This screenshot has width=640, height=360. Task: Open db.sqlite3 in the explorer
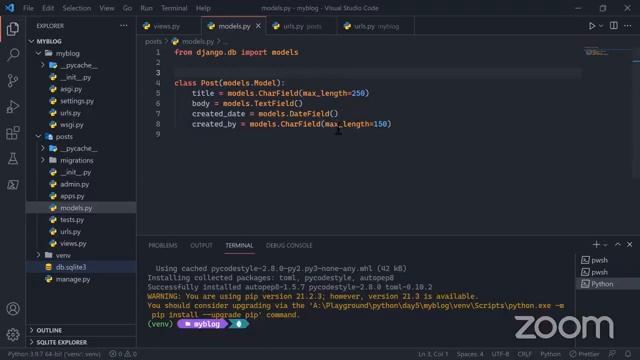tap(71, 267)
